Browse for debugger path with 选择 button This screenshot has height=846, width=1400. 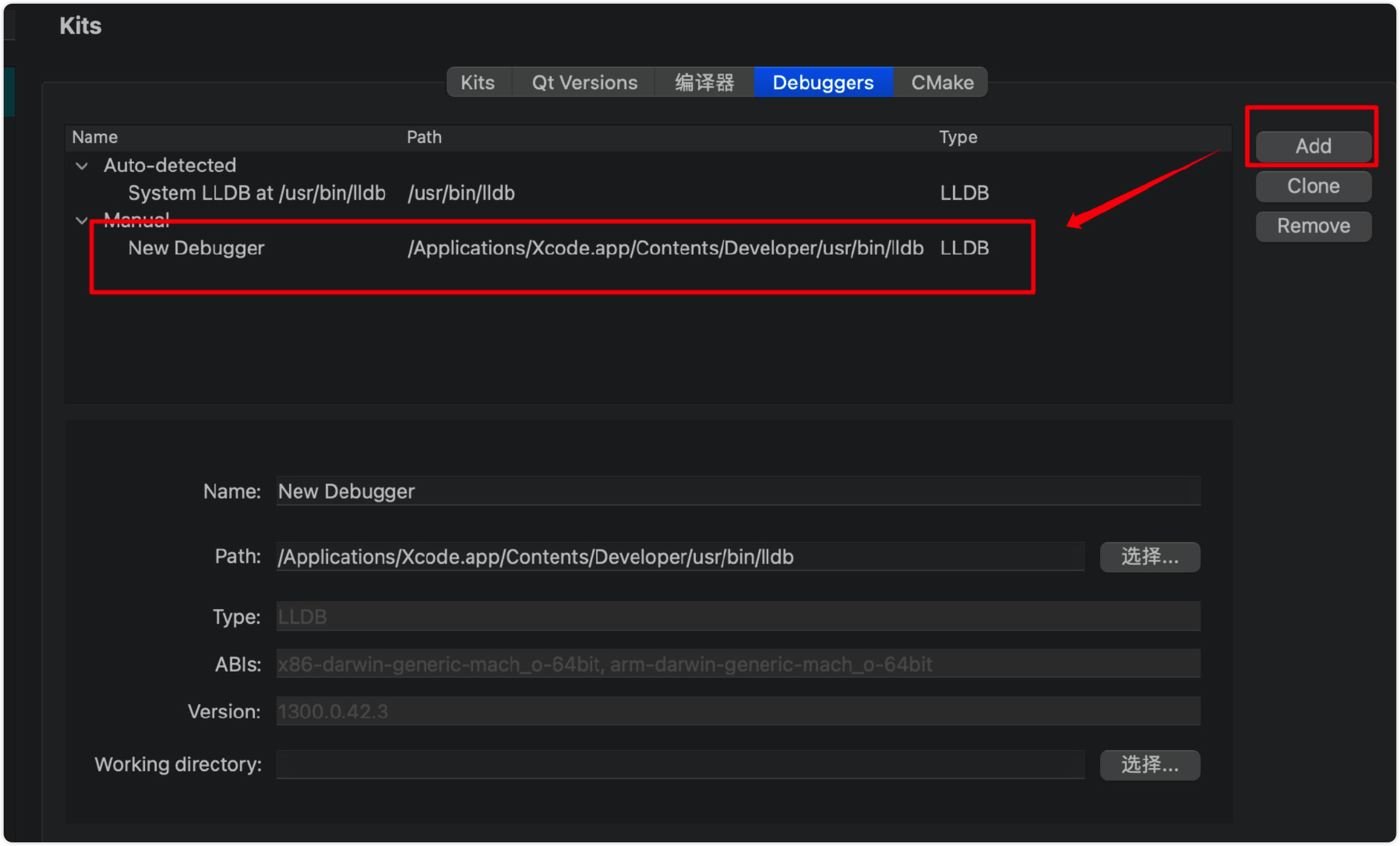point(1149,557)
